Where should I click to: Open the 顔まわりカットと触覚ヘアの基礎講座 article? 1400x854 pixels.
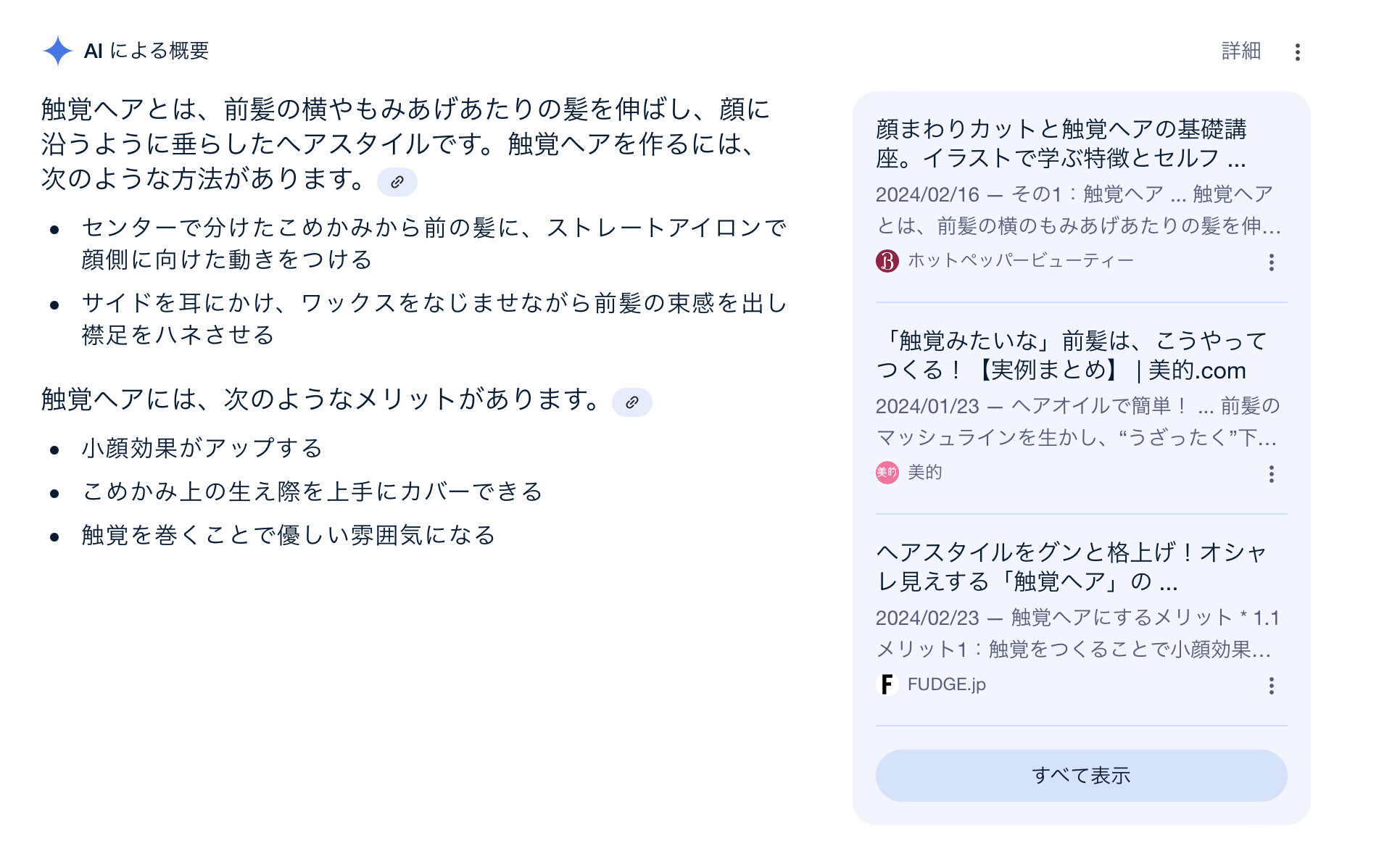coord(1061,144)
